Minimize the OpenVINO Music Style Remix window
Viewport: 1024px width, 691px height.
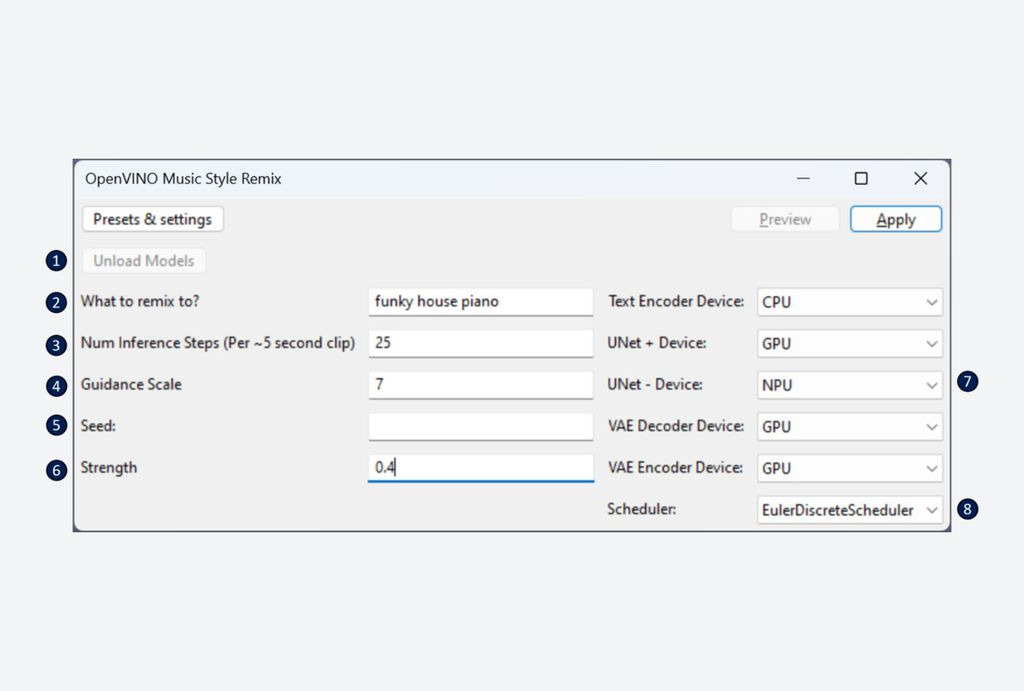[x=803, y=178]
